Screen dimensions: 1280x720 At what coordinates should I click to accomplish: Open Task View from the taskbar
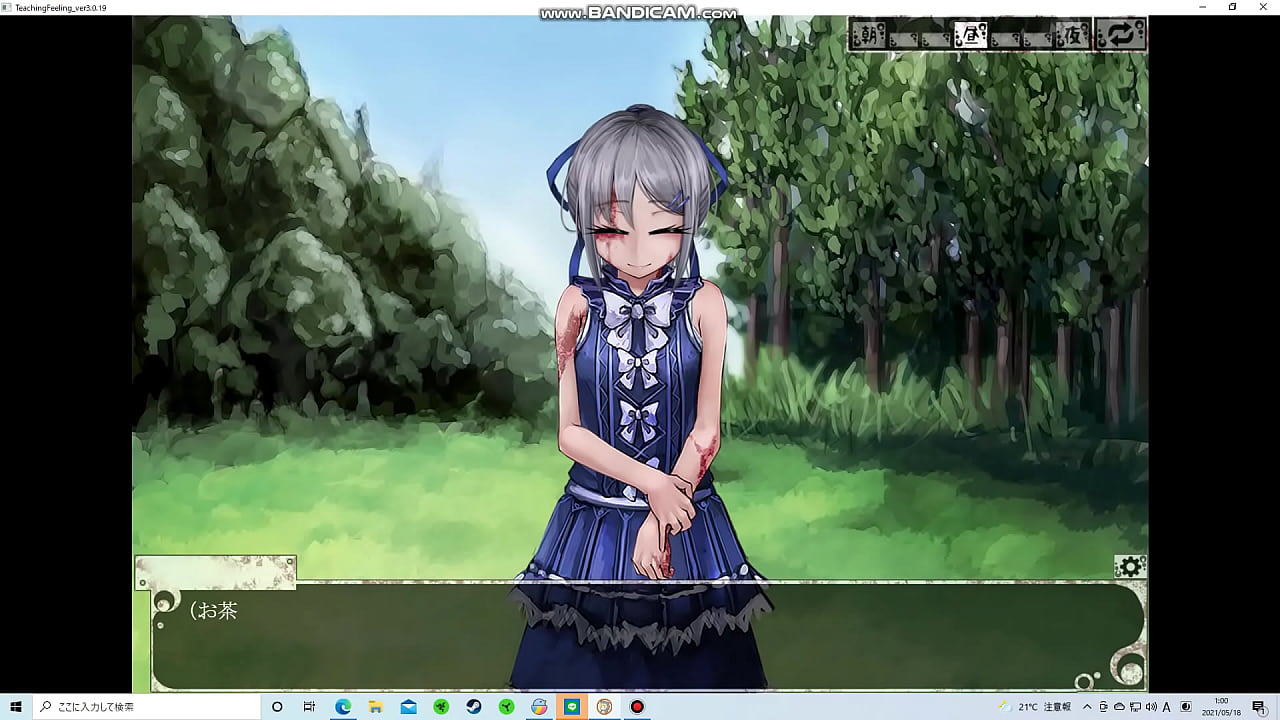pyautogui.click(x=309, y=708)
